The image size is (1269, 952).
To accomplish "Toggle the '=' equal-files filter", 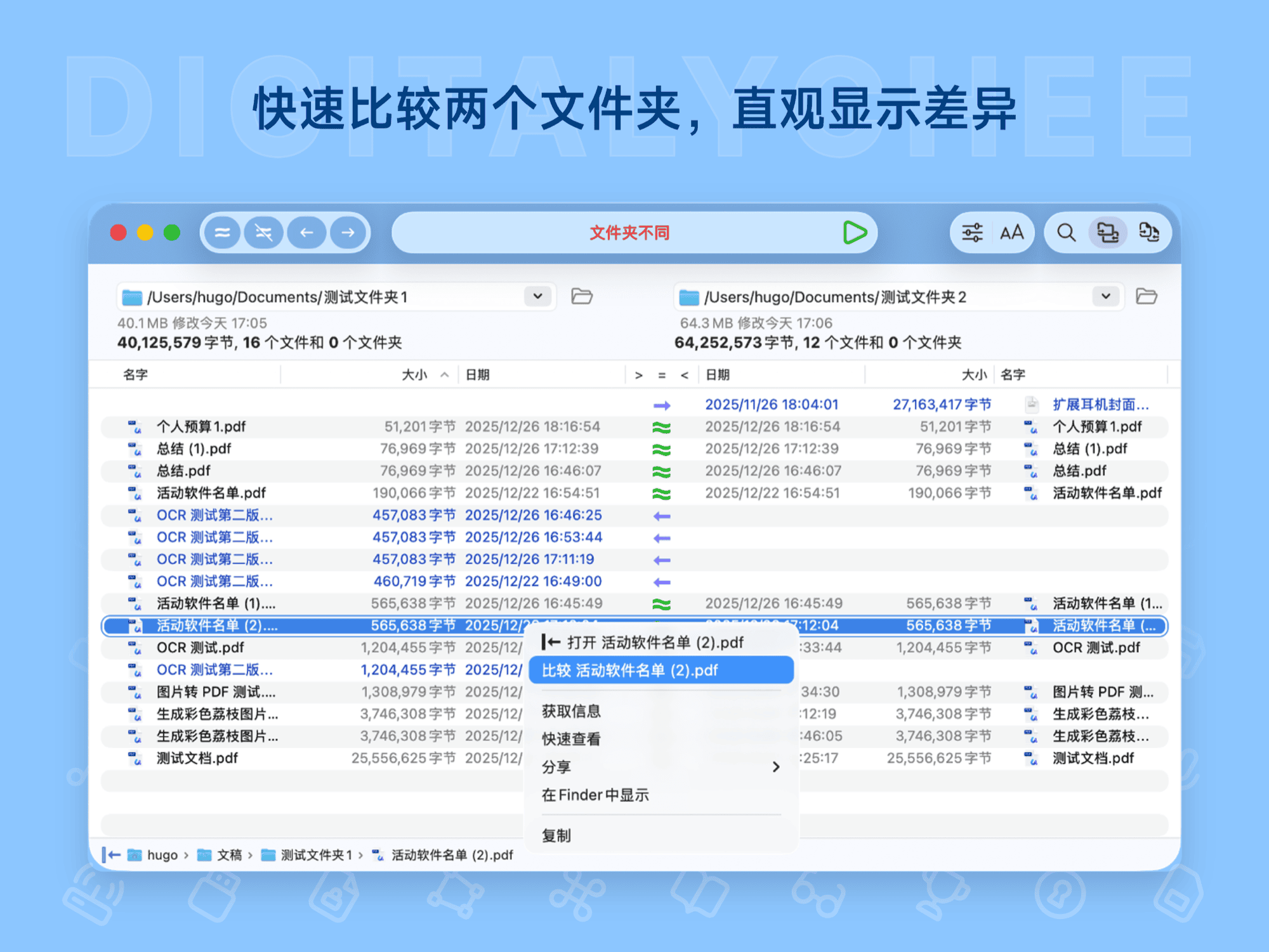I will click(x=661, y=374).
